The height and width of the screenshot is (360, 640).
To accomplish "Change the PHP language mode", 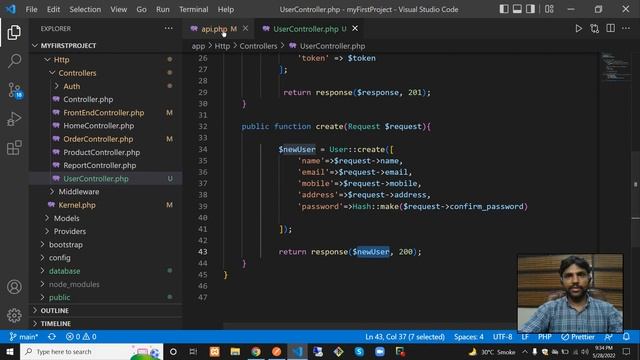I will tap(544, 337).
